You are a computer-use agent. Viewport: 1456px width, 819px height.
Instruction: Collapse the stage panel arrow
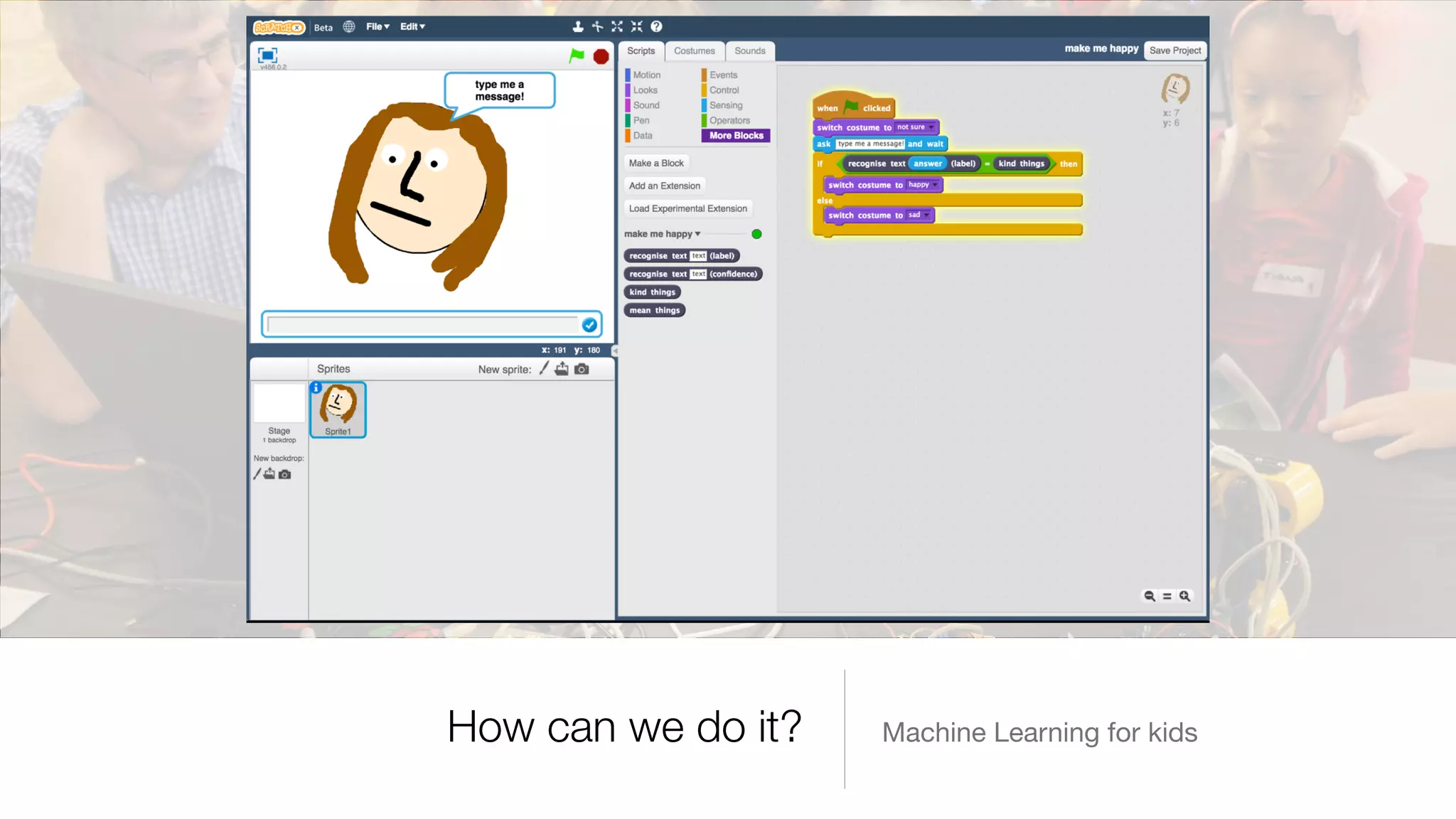click(615, 350)
